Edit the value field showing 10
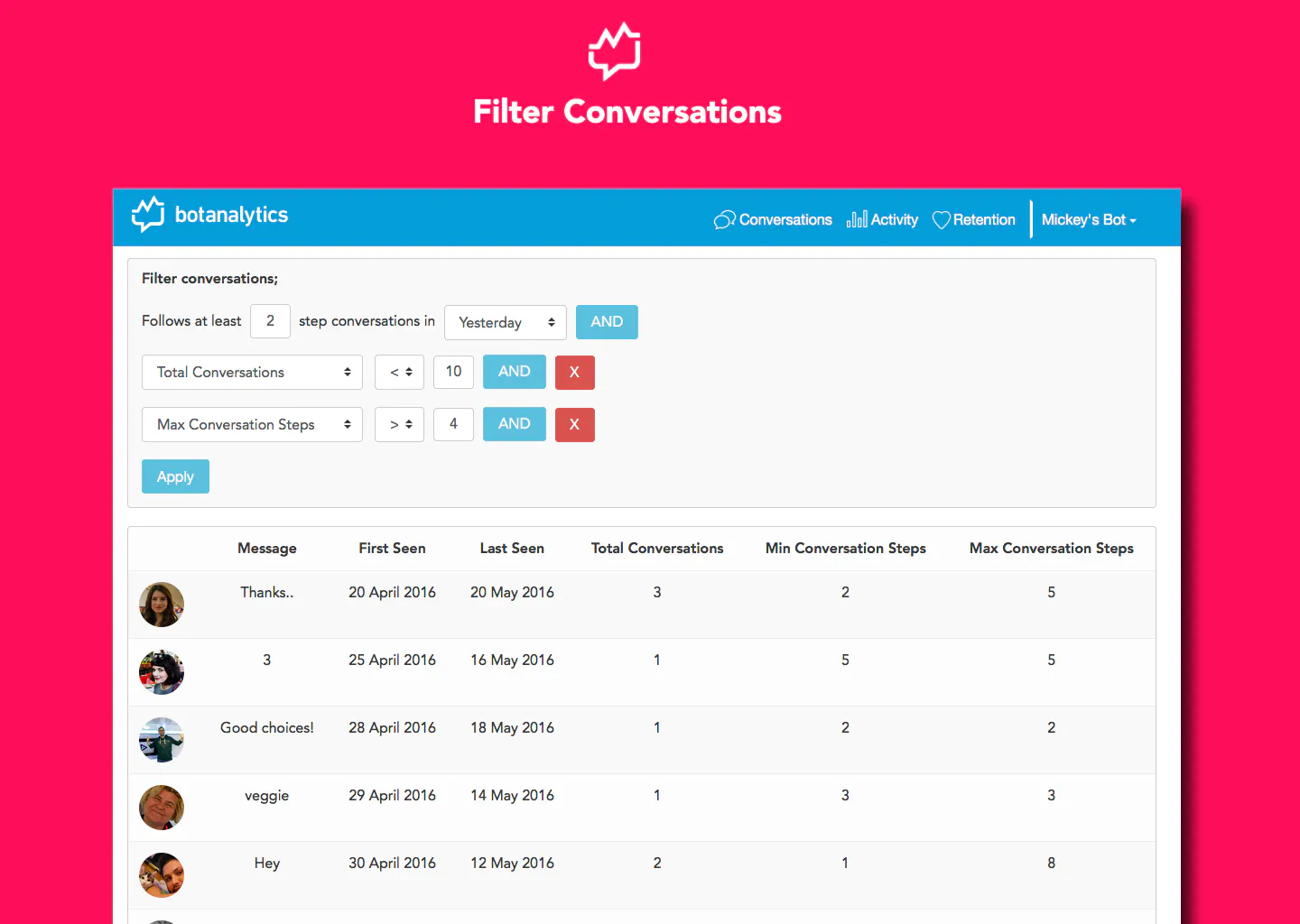The width and height of the screenshot is (1300, 924). 453,372
